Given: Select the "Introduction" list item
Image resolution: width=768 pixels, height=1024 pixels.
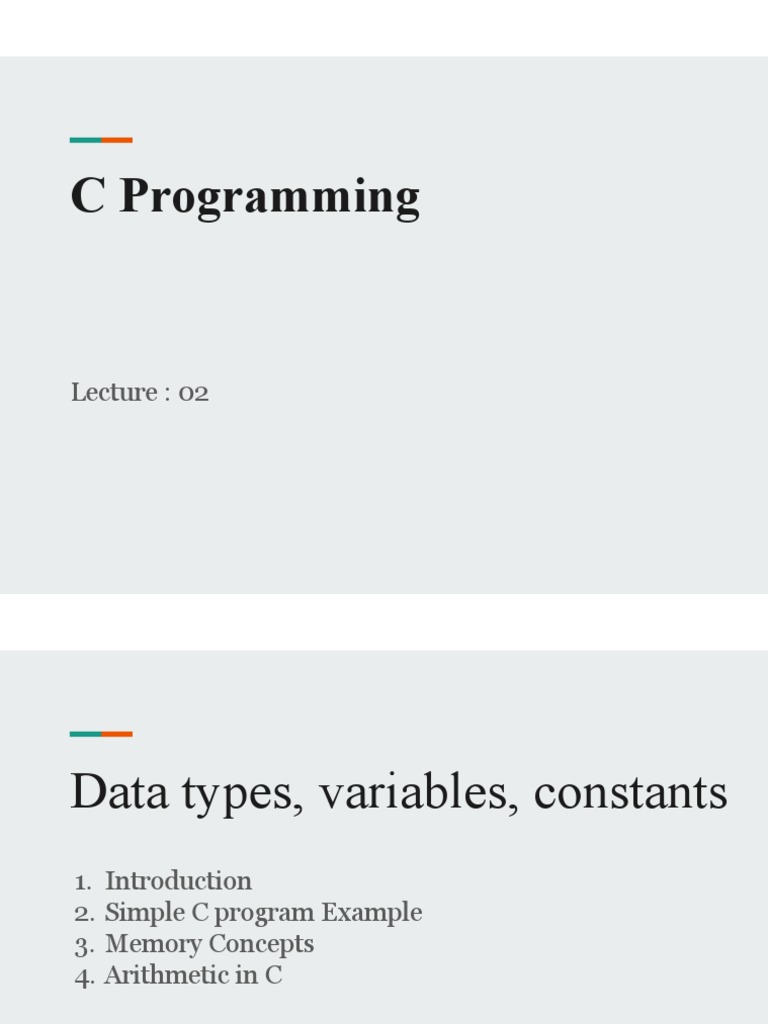Looking at the screenshot, I should [178, 881].
